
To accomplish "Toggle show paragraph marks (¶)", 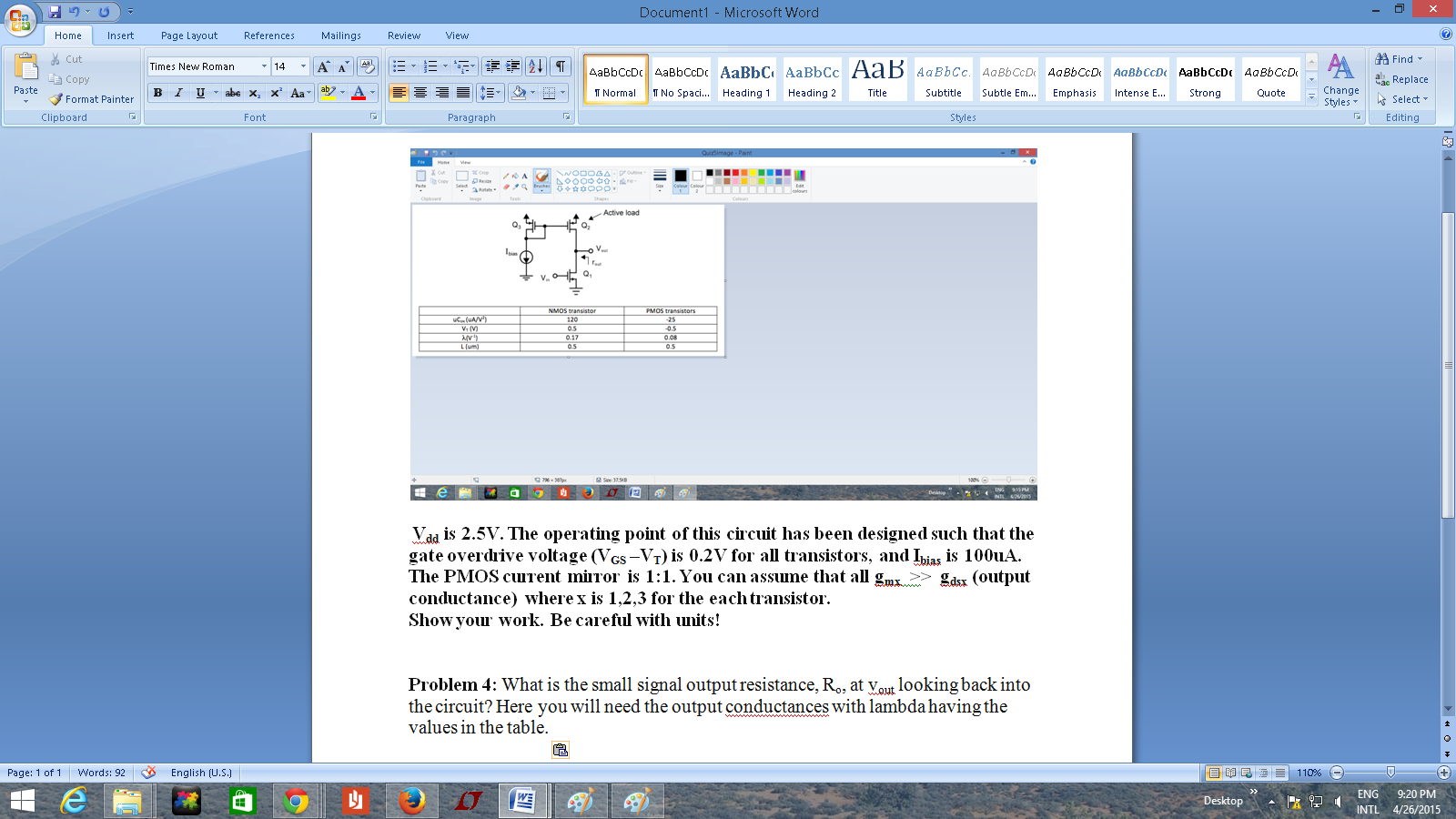I will point(561,66).
